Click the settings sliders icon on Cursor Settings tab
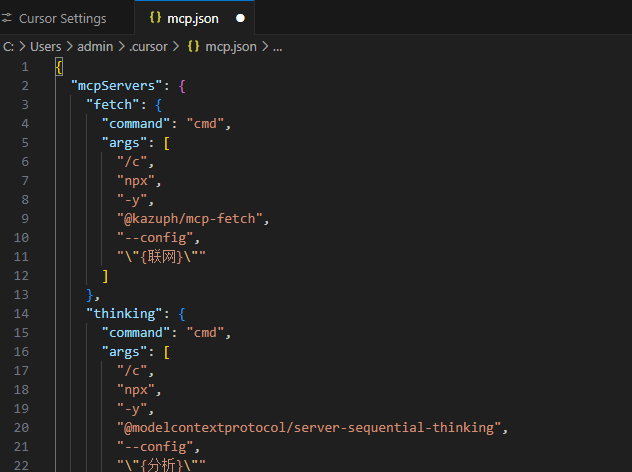This screenshot has height=472, width=632. (6, 18)
